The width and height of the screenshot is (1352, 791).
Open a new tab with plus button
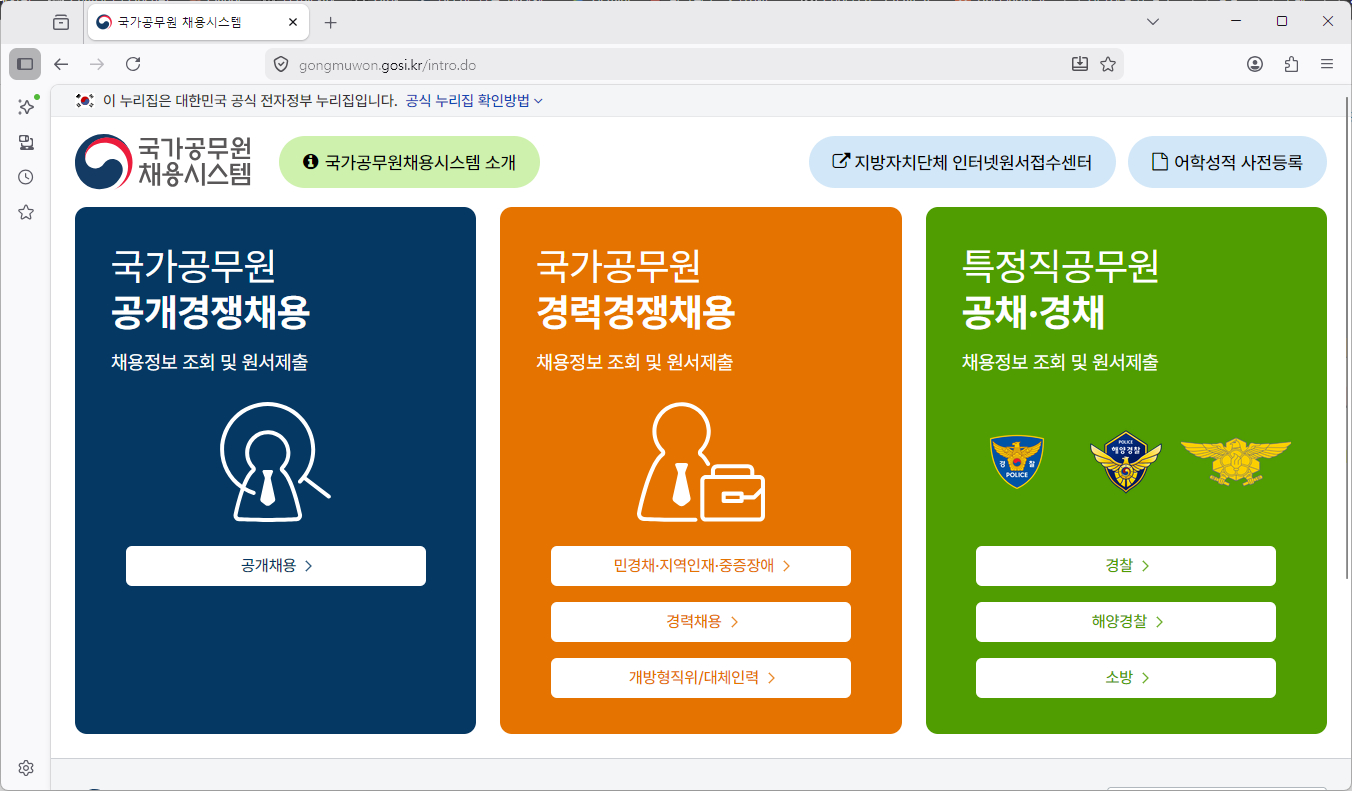331,22
